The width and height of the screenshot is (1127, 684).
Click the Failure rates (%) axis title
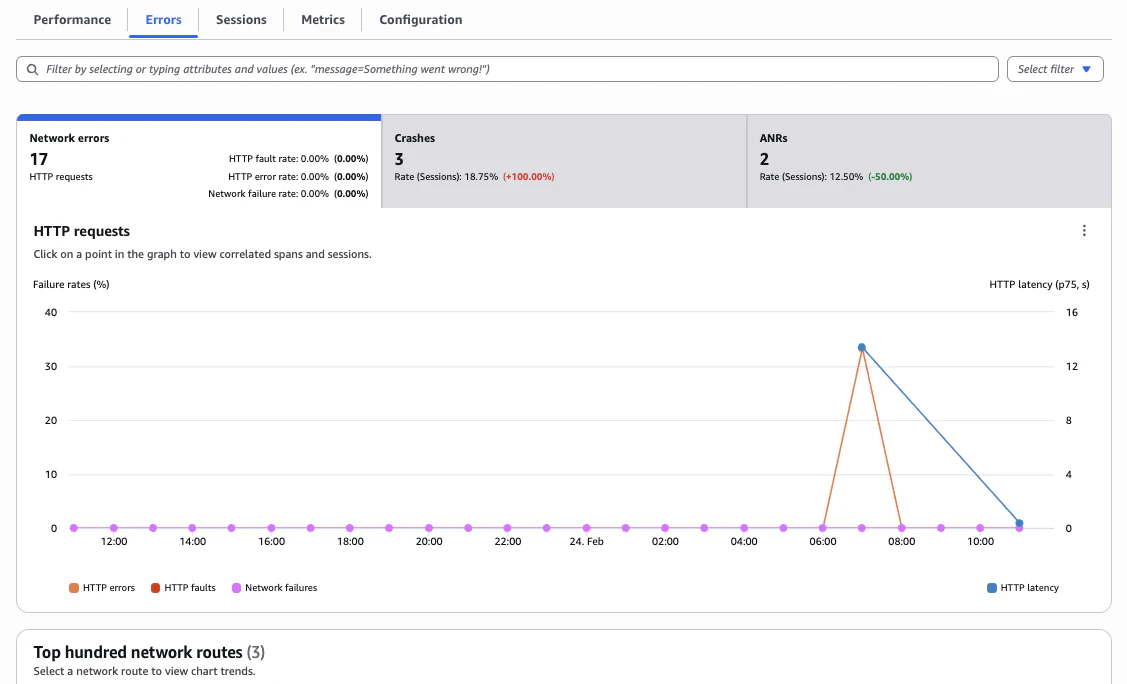click(x=71, y=285)
